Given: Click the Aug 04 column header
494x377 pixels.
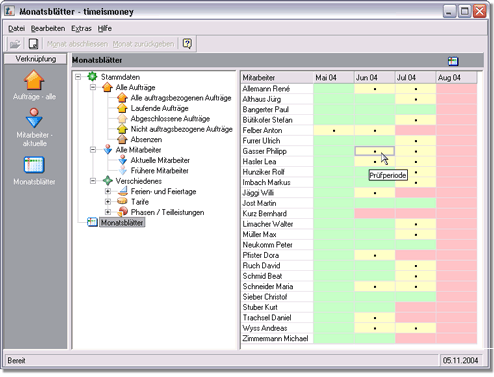Looking at the screenshot, I should point(456,78).
